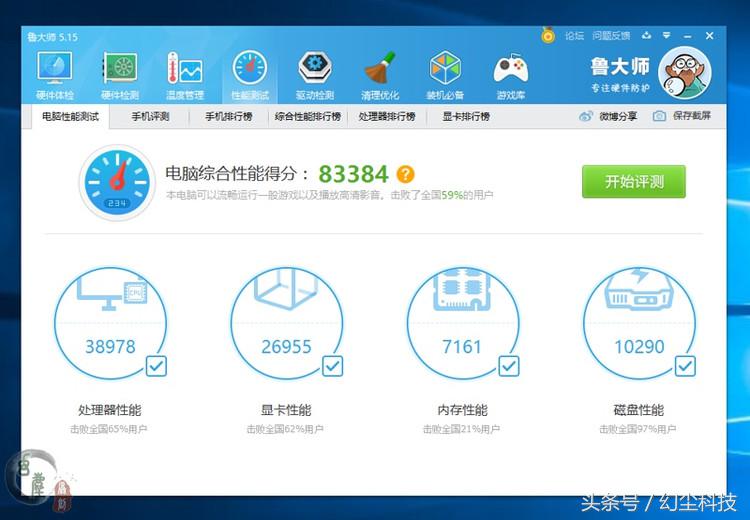Screen dimensions: 750x520
Task: Click the memory performance circle 7161
Action: pyautogui.click(x=463, y=323)
